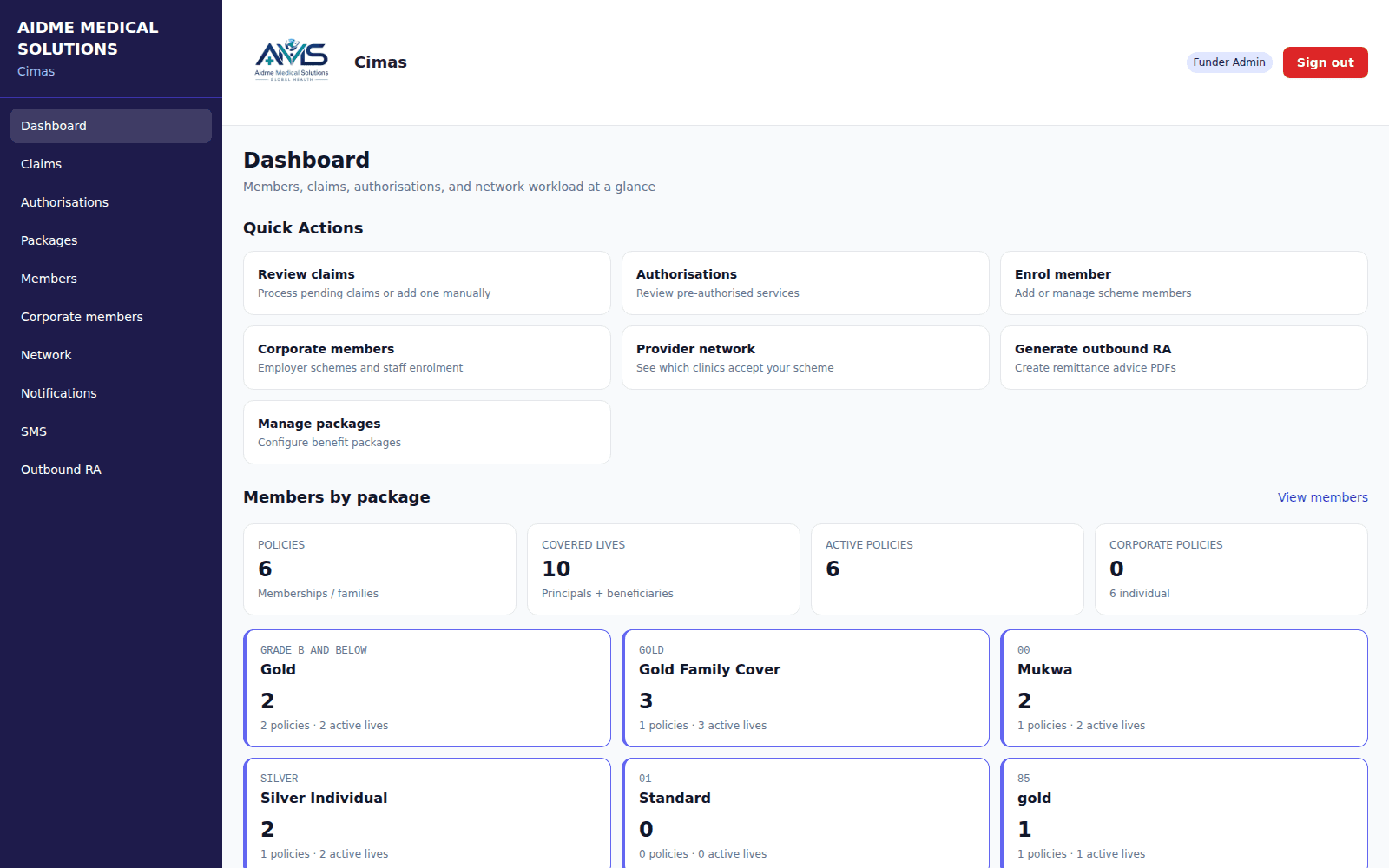Click the Corporate Policies summary card

tap(1231, 569)
